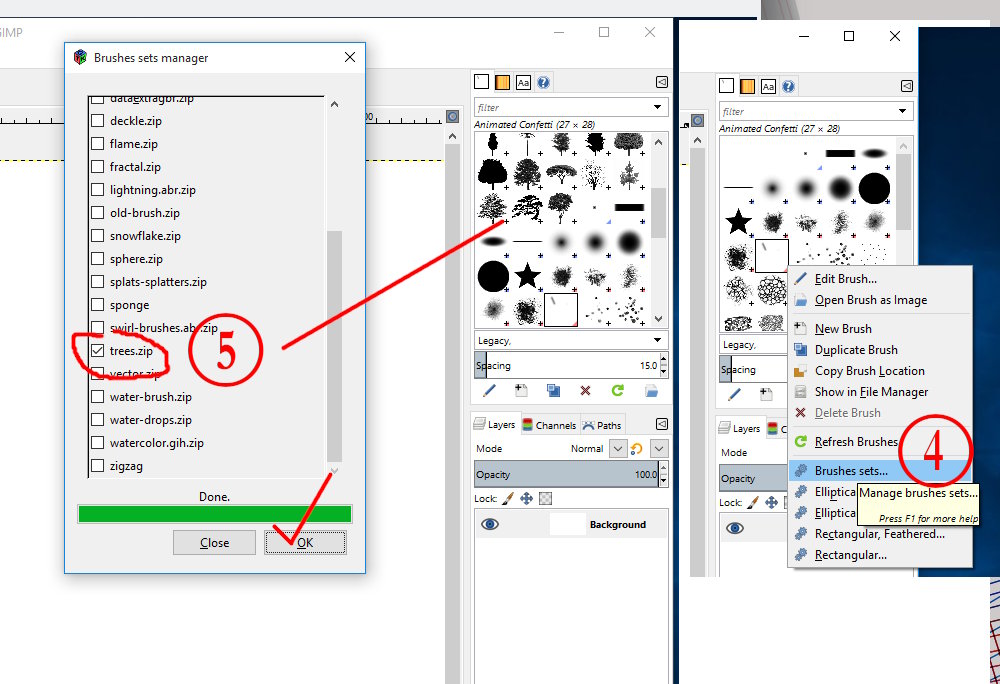Toggle lock position icon in left Layers
The height and width of the screenshot is (684, 1000).
coord(526,498)
